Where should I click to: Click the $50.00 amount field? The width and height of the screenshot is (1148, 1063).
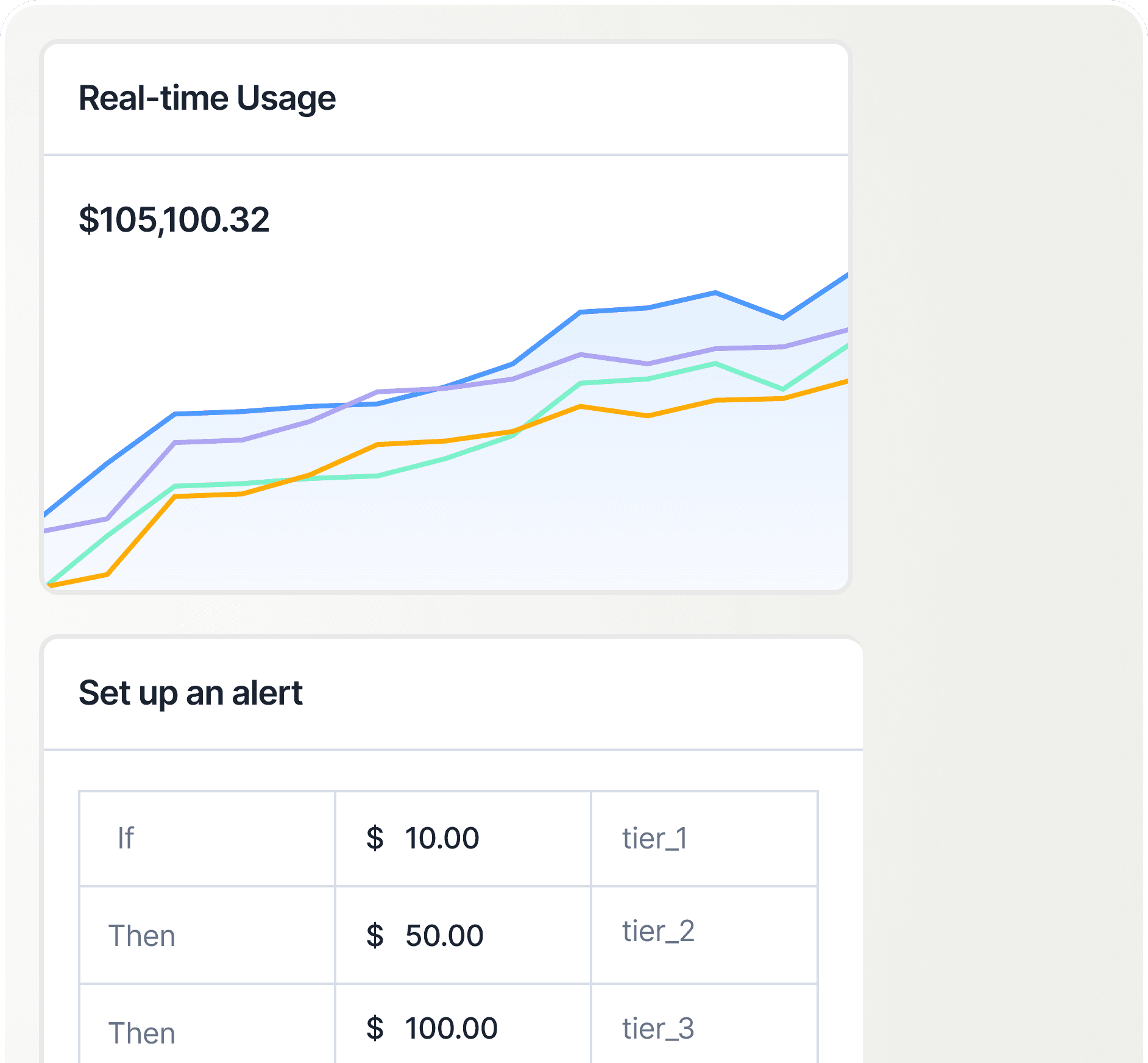pyautogui.click(x=445, y=934)
